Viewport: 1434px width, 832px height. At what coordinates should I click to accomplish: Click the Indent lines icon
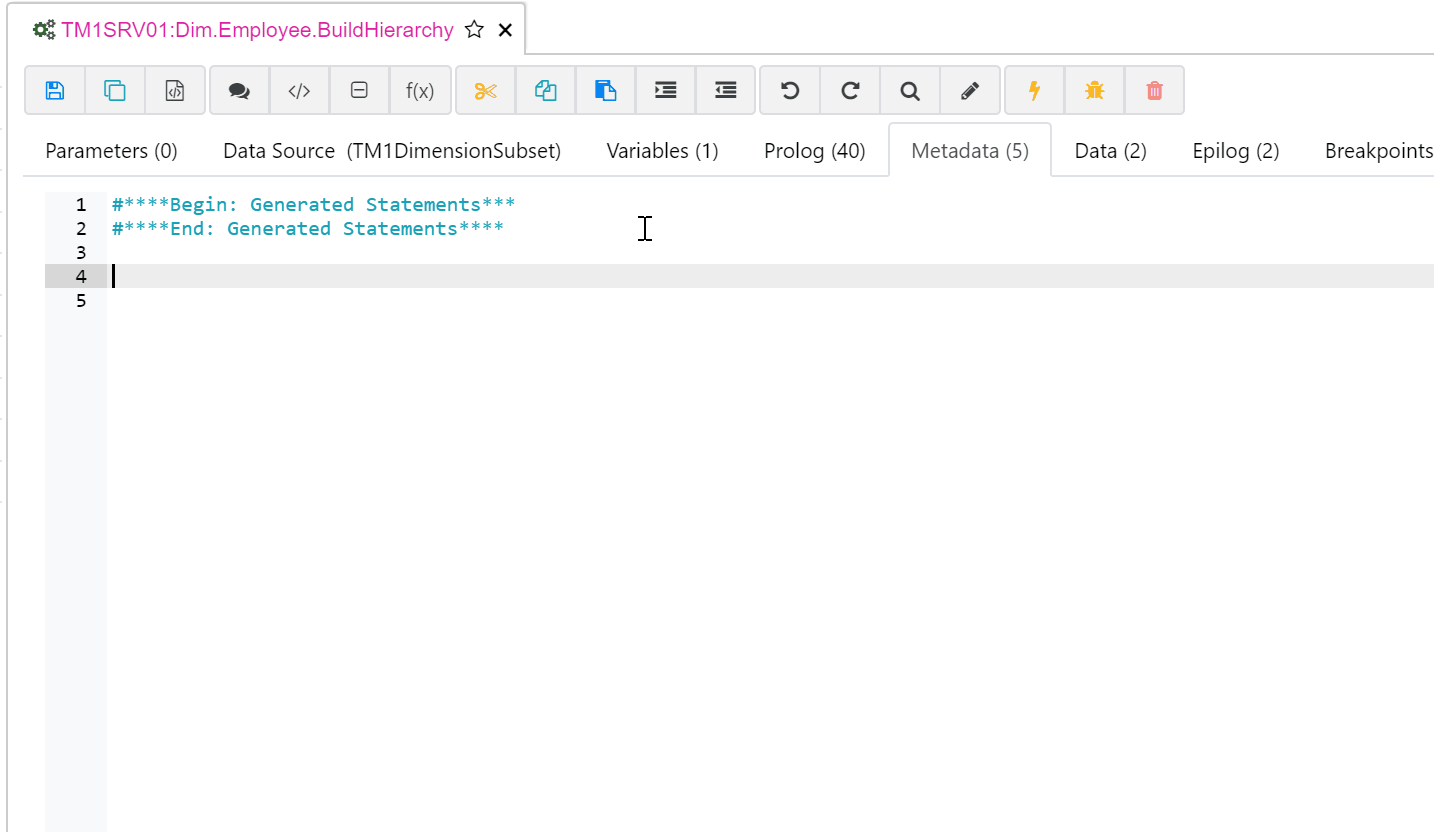coord(666,91)
